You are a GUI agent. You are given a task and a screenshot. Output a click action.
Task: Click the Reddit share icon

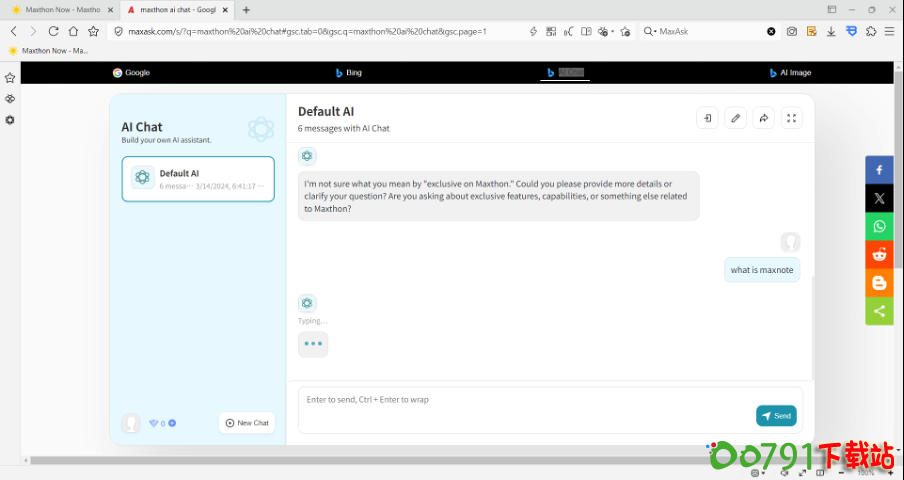coord(879,254)
